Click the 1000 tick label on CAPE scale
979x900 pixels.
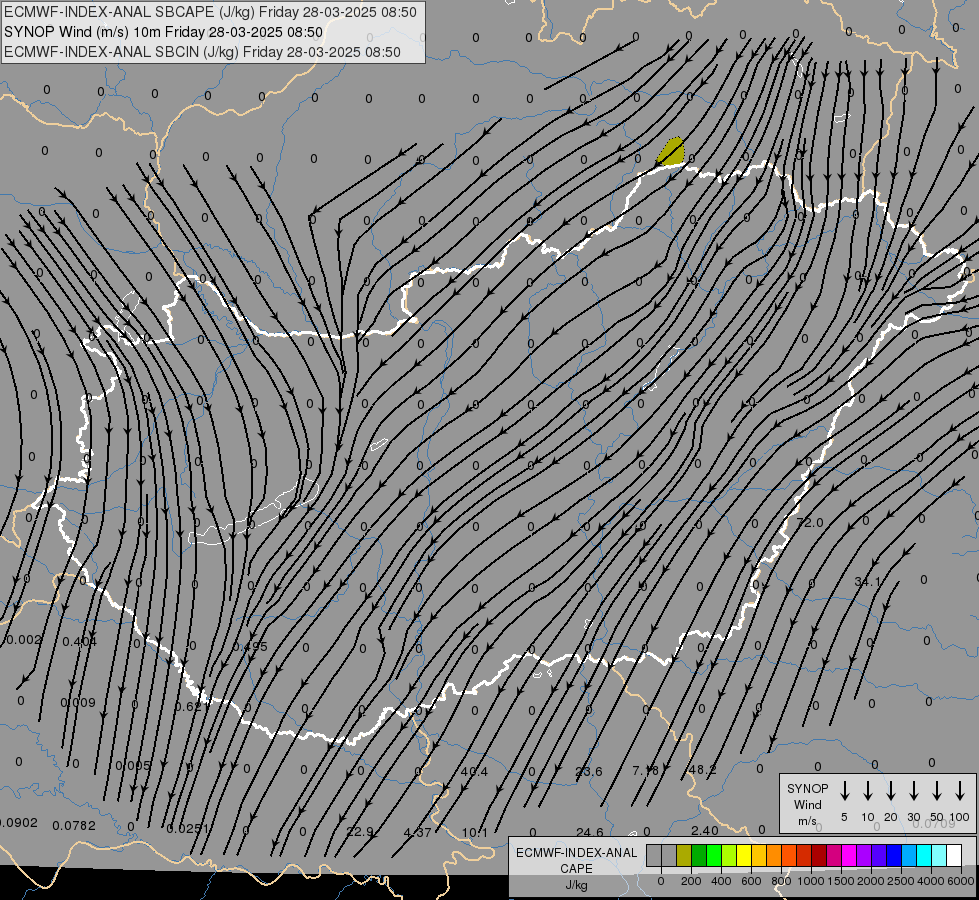pos(810,881)
